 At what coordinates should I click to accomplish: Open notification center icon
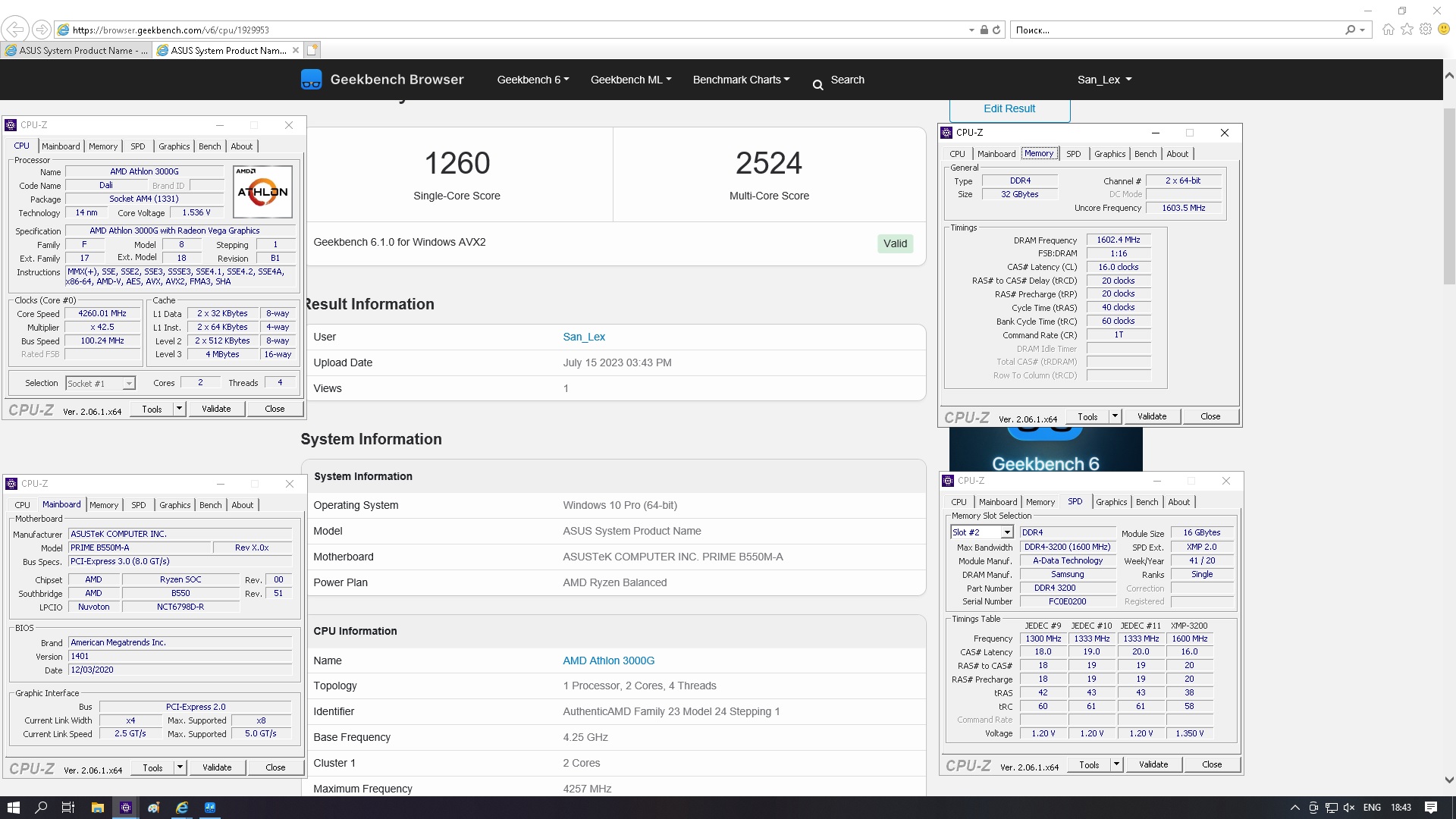coord(1431,808)
